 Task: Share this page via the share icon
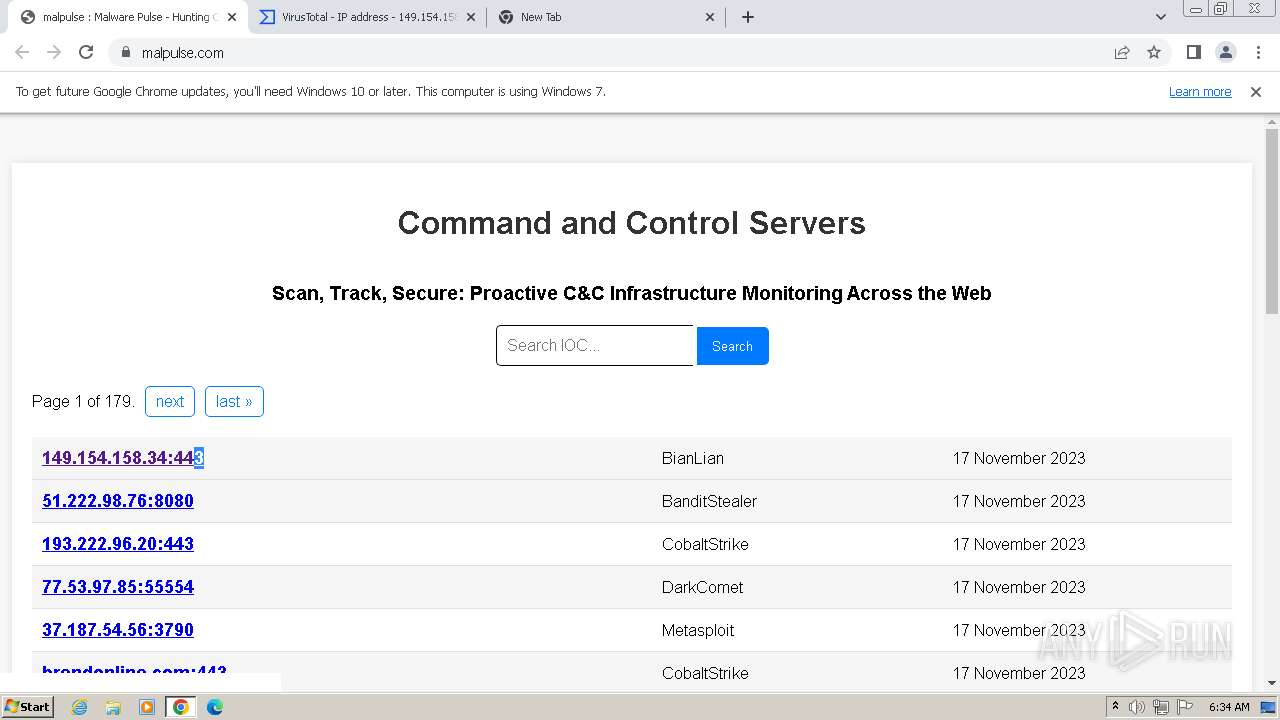point(1122,53)
